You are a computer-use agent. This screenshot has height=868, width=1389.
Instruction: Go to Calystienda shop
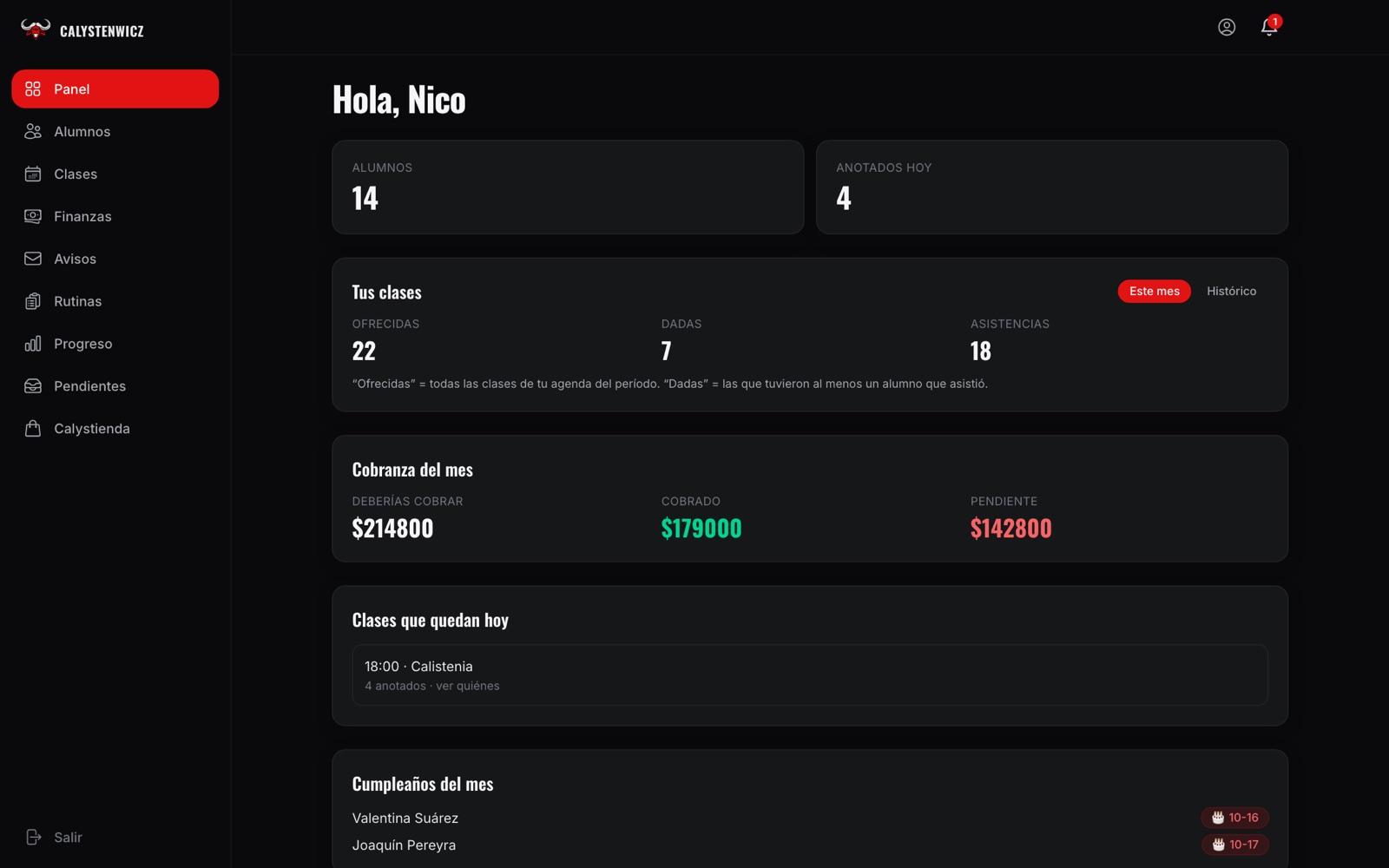[115, 429]
